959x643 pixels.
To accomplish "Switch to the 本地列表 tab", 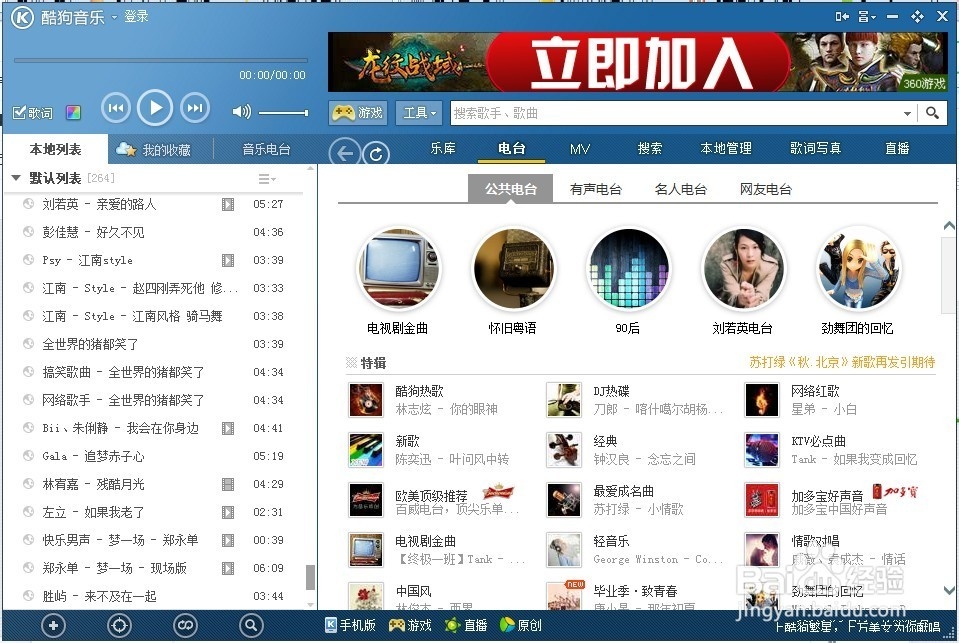I will coord(56,149).
